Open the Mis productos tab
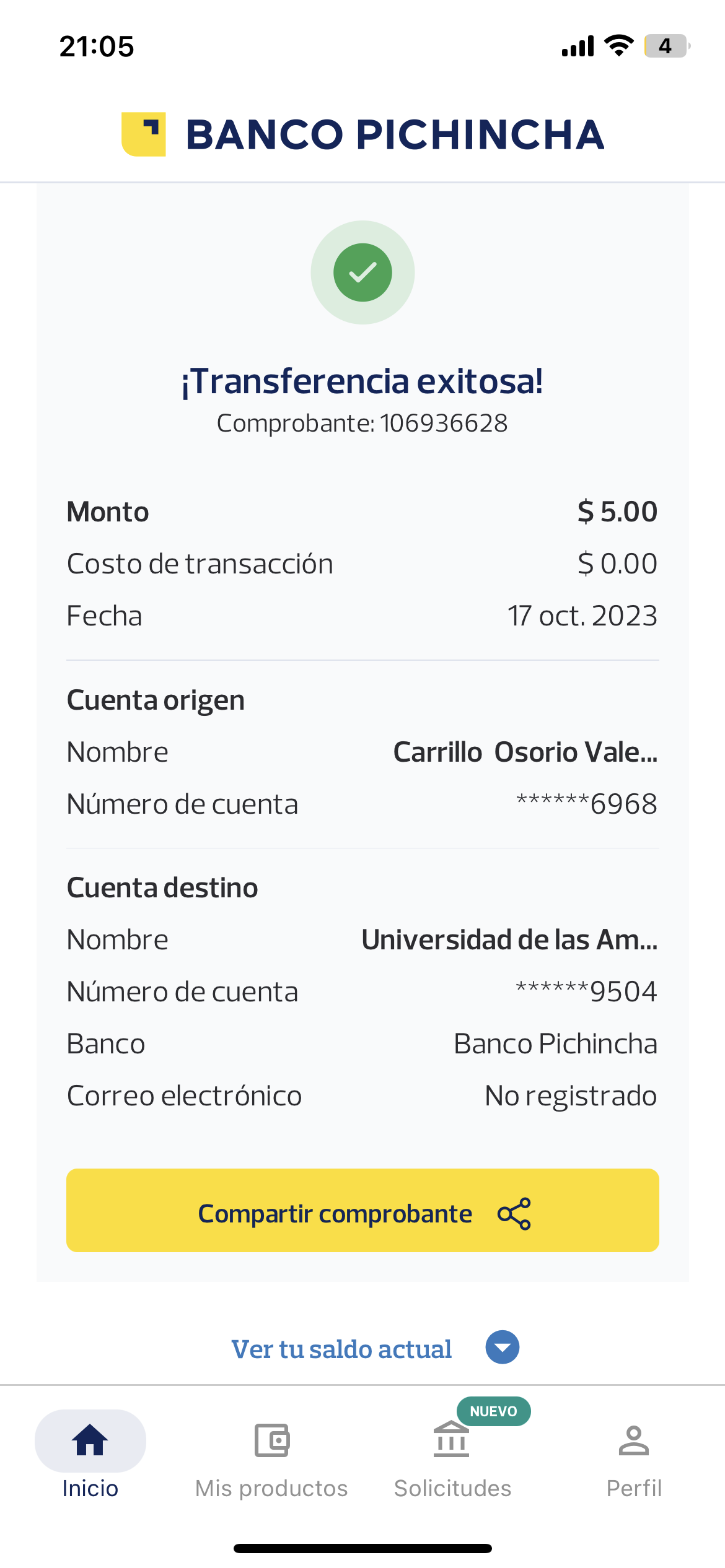The image size is (725, 1568). pyautogui.click(x=271, y=1487)
